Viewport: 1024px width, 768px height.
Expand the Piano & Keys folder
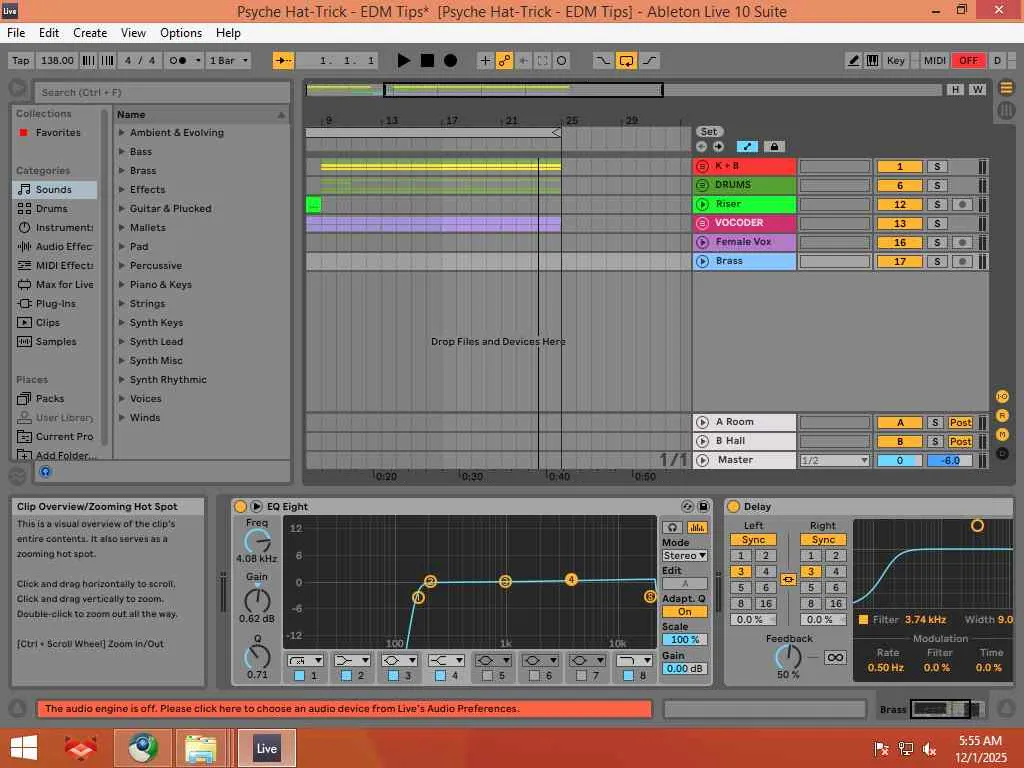coord(121,284)
